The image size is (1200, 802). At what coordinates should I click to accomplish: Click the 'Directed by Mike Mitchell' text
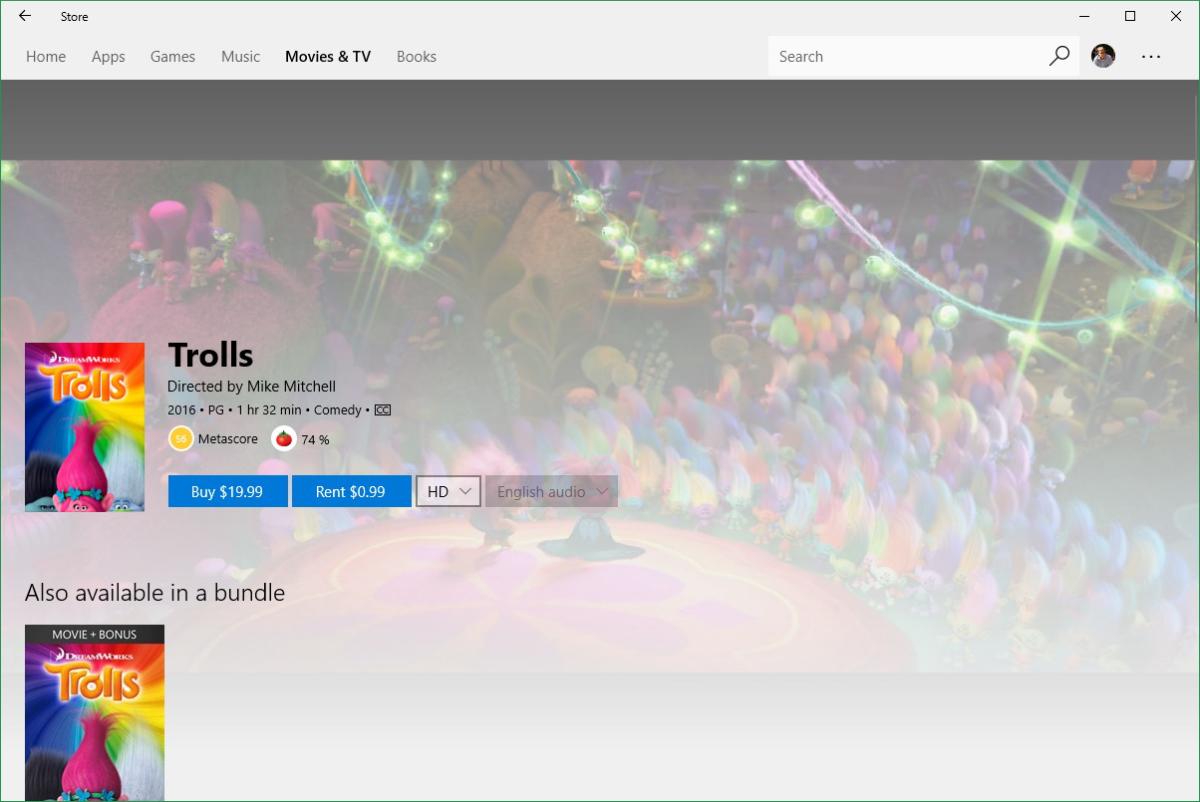point(251,386)
